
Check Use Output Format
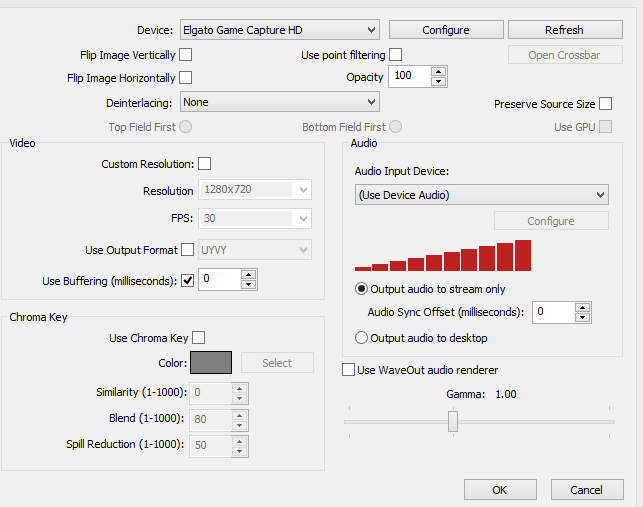[x=187, y=249]
